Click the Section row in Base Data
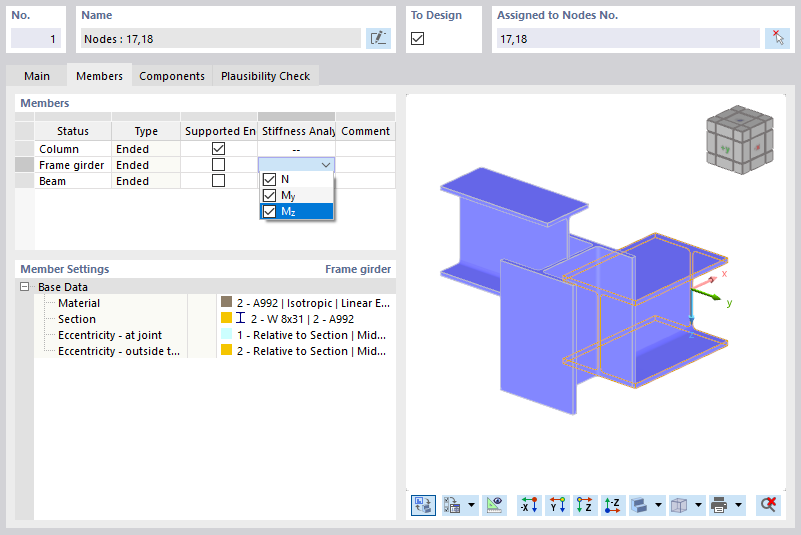 tap(215, 319)
